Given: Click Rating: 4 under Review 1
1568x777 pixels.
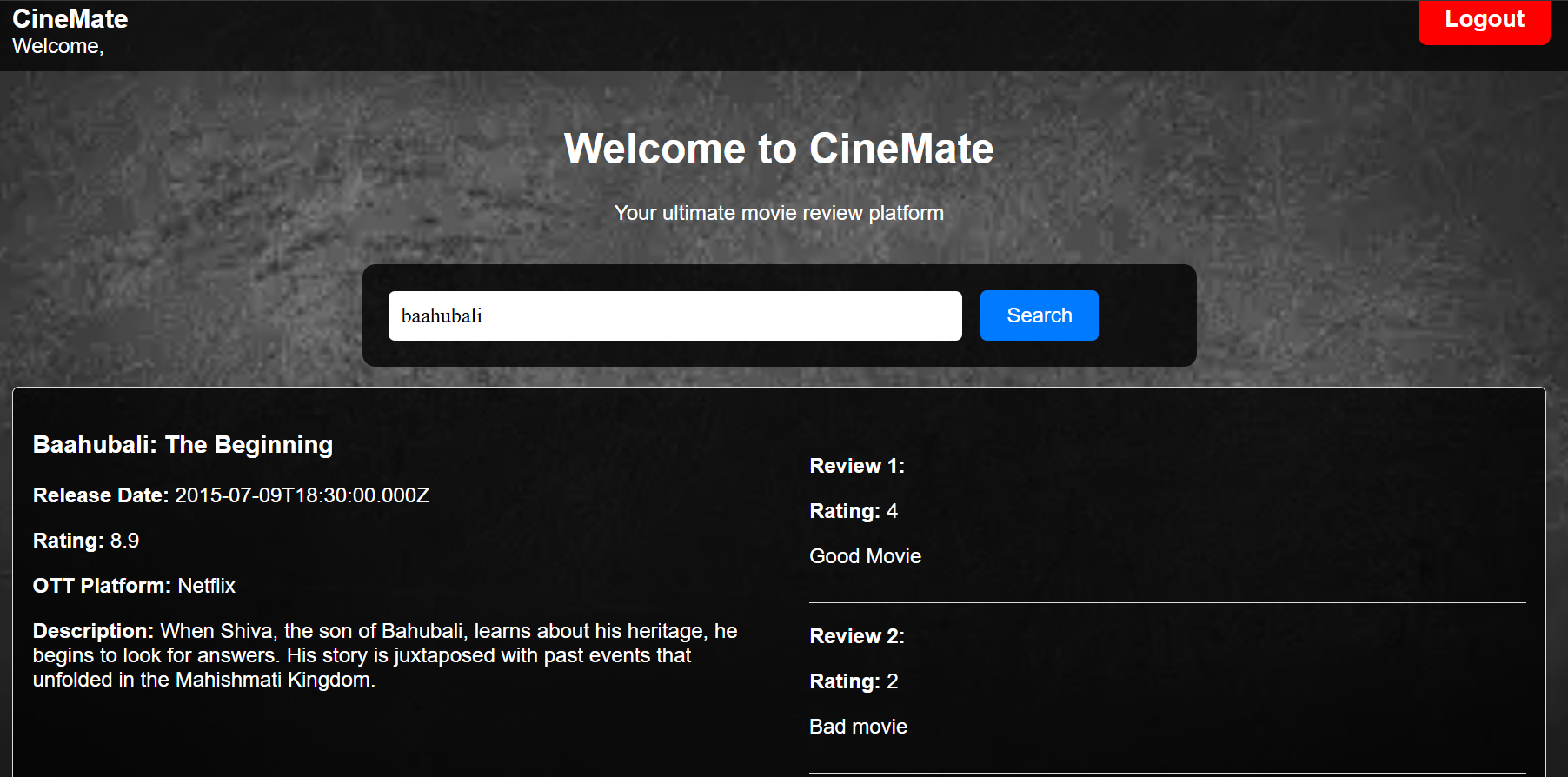Looking at the screenshot, I should click(853, 511).
